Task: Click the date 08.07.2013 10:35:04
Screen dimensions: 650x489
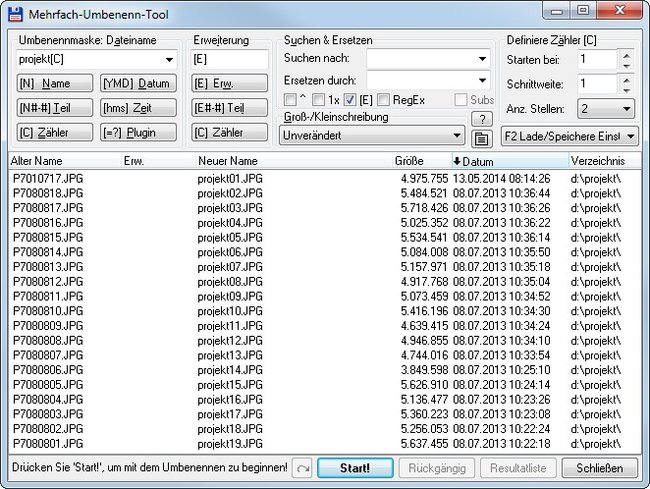Action: pyautogui.click(x=502, y=282)
